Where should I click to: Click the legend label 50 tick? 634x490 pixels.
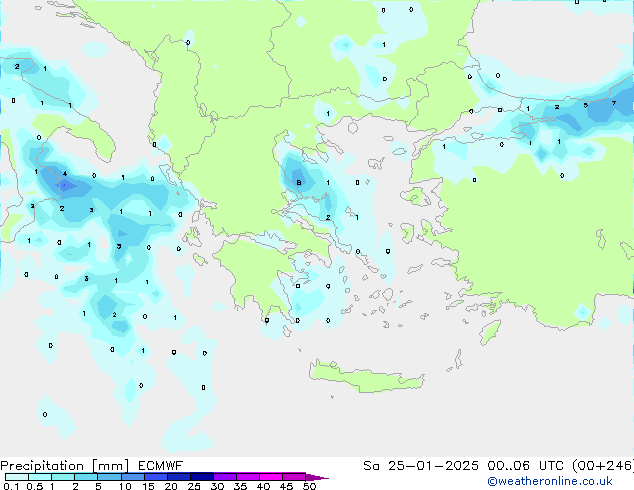309,486
